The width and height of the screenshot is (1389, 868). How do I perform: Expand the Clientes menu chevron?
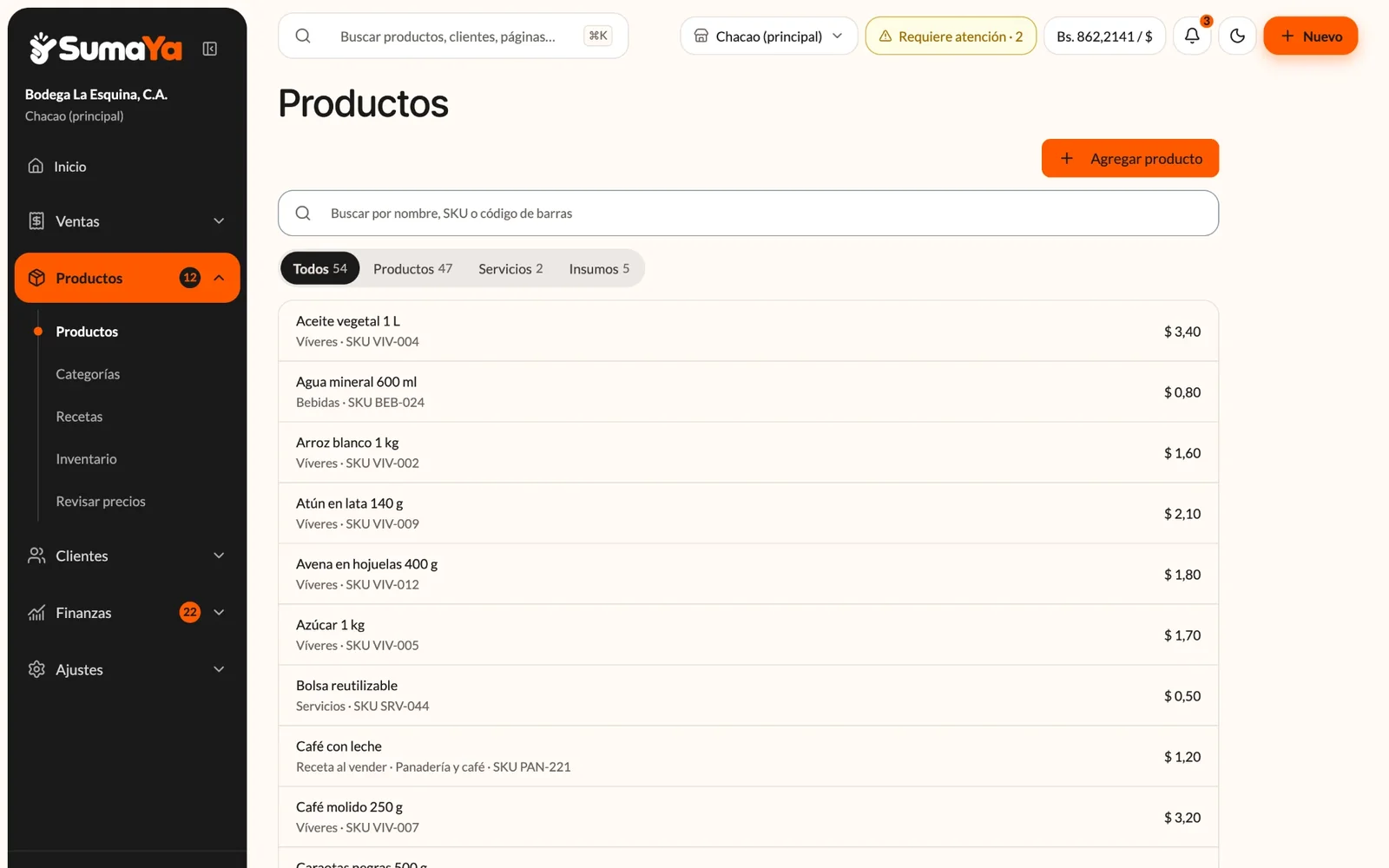(219, 556)
